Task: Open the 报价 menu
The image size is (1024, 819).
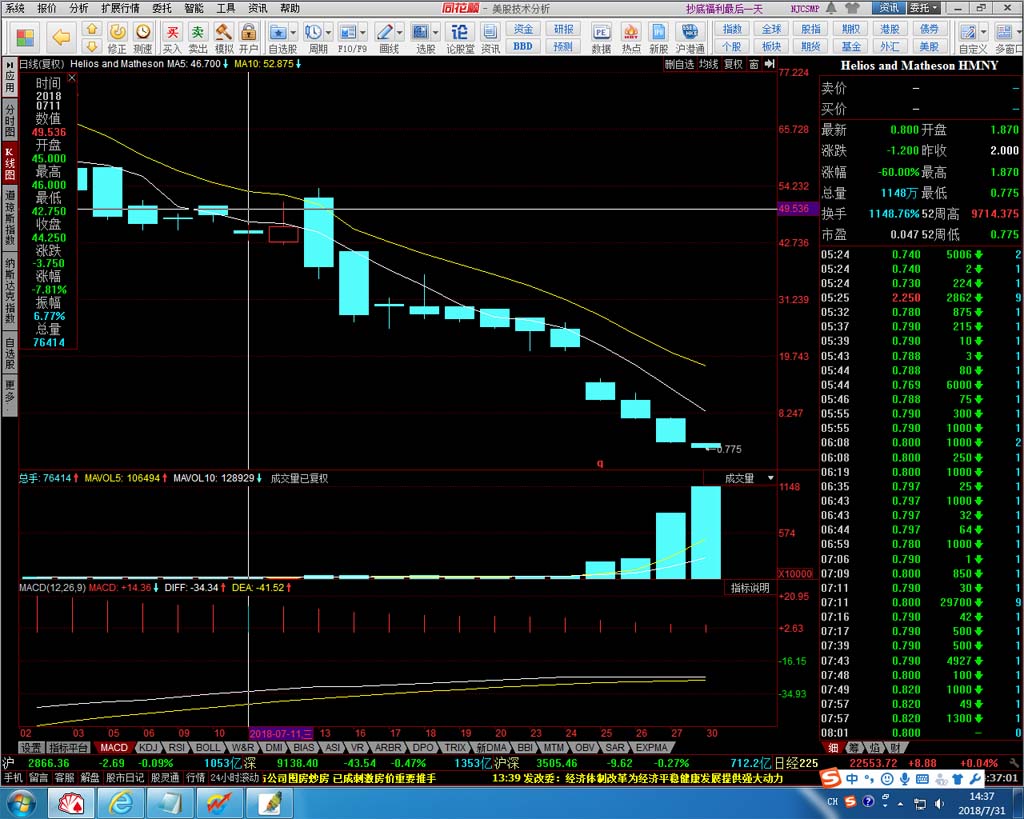Action: (x=46, y=8)
